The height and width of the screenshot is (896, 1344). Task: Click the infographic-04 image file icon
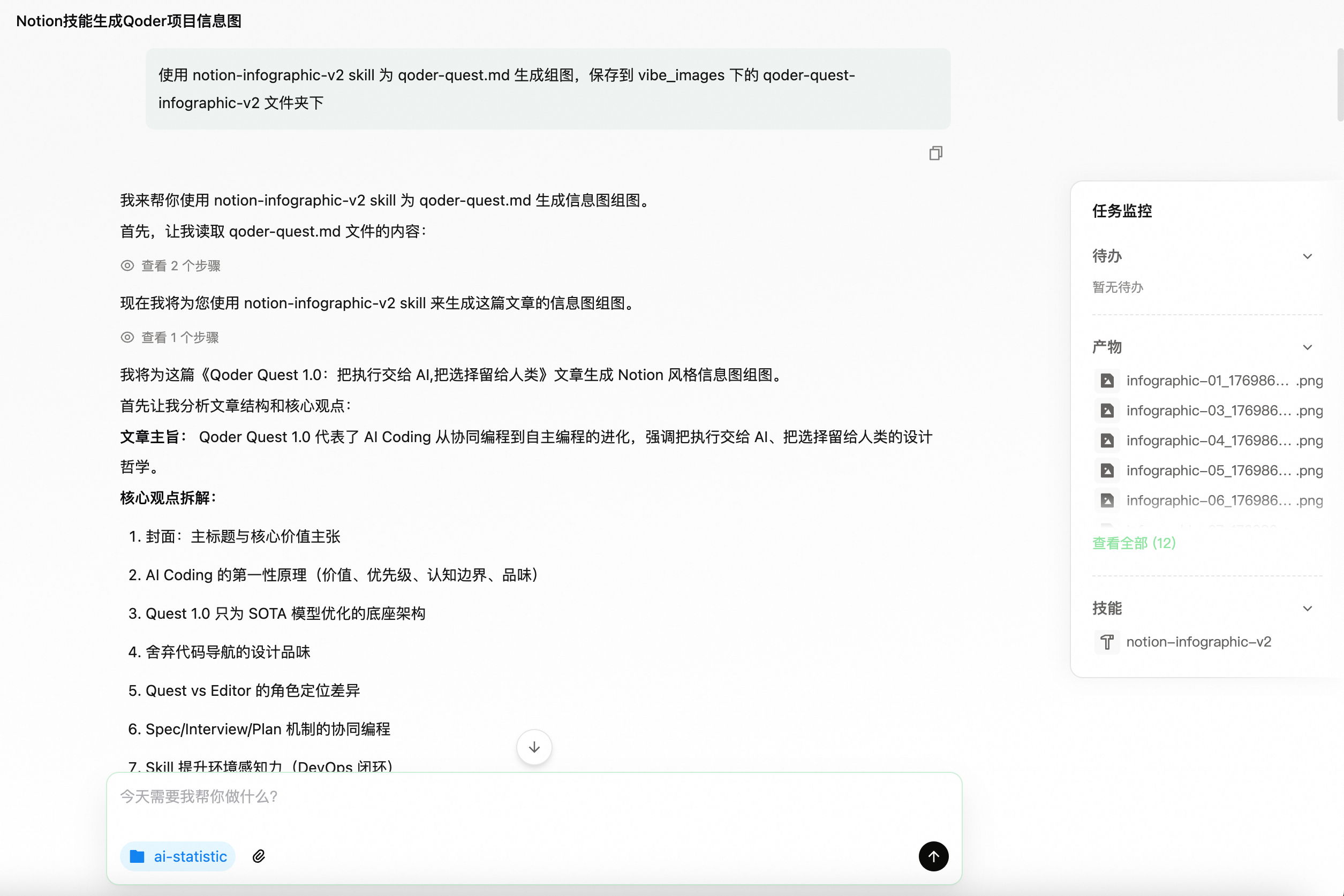pos(1107,441)
